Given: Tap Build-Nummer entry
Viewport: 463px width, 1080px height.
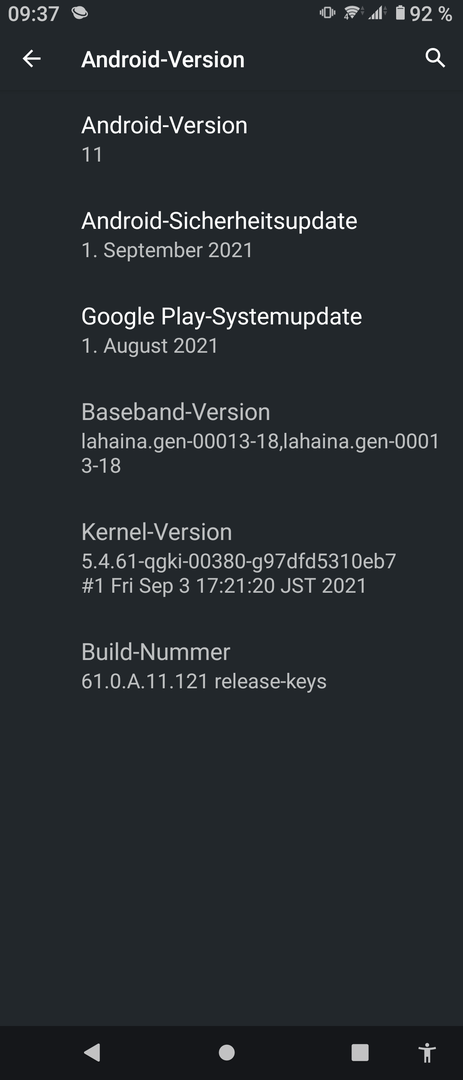Looking at the screenshot, I should [232, 666].
